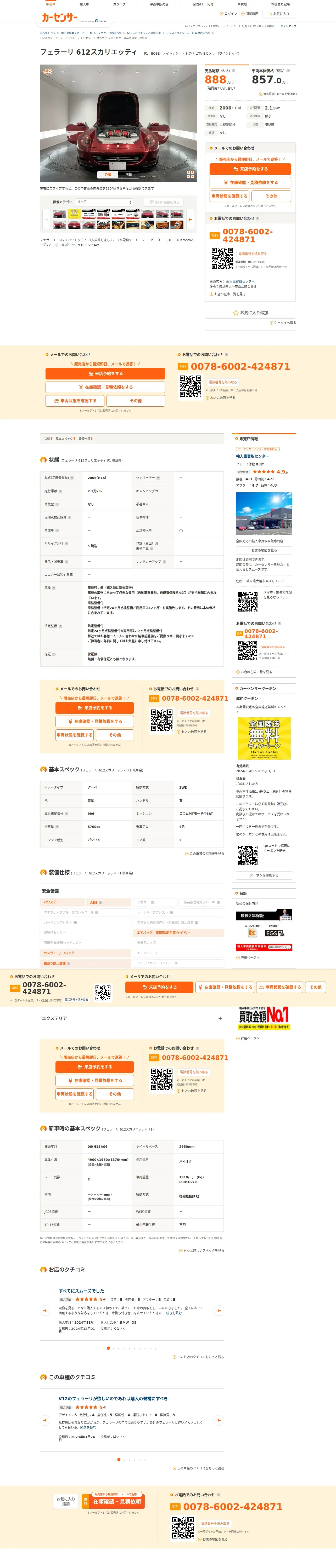
Task: Jump to section via 状態▼ anchor
Action: 48,439
